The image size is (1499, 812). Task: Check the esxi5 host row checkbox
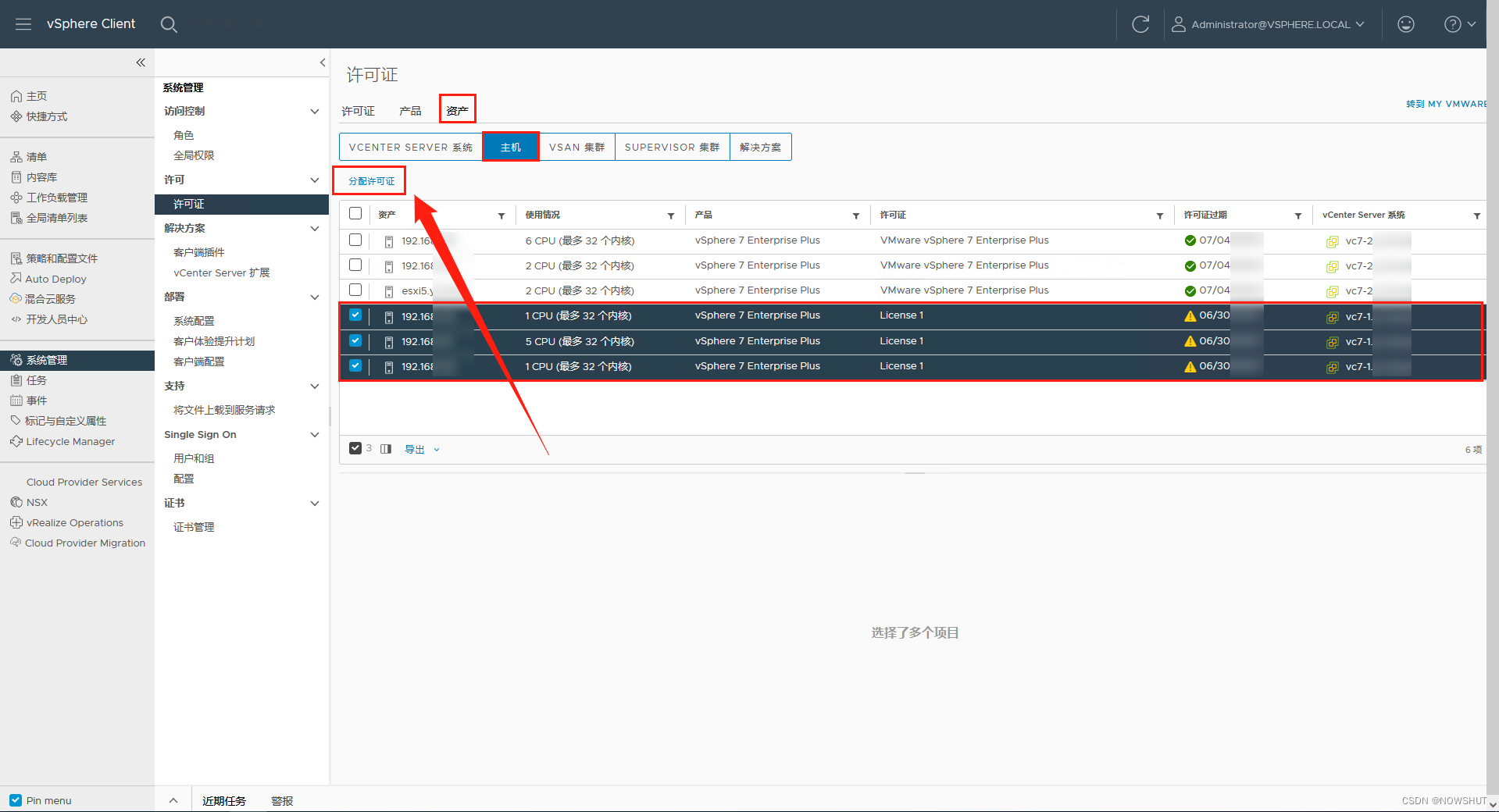coord(355,290)
